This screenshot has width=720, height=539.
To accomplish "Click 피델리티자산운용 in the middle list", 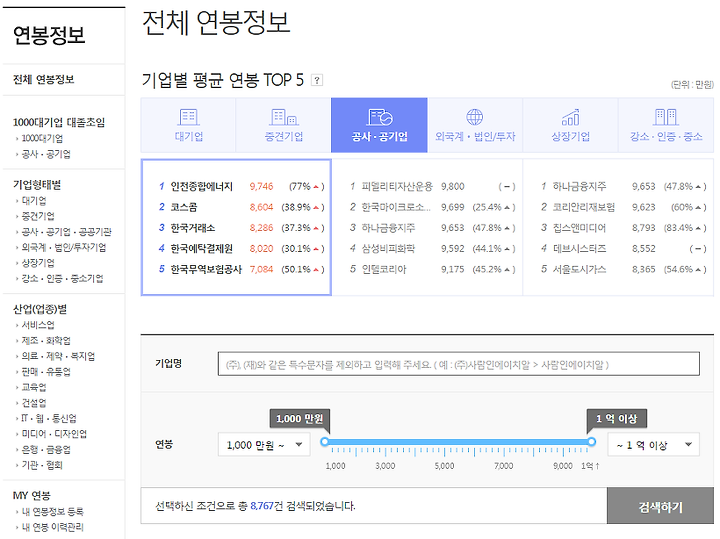I will point(397,186).
